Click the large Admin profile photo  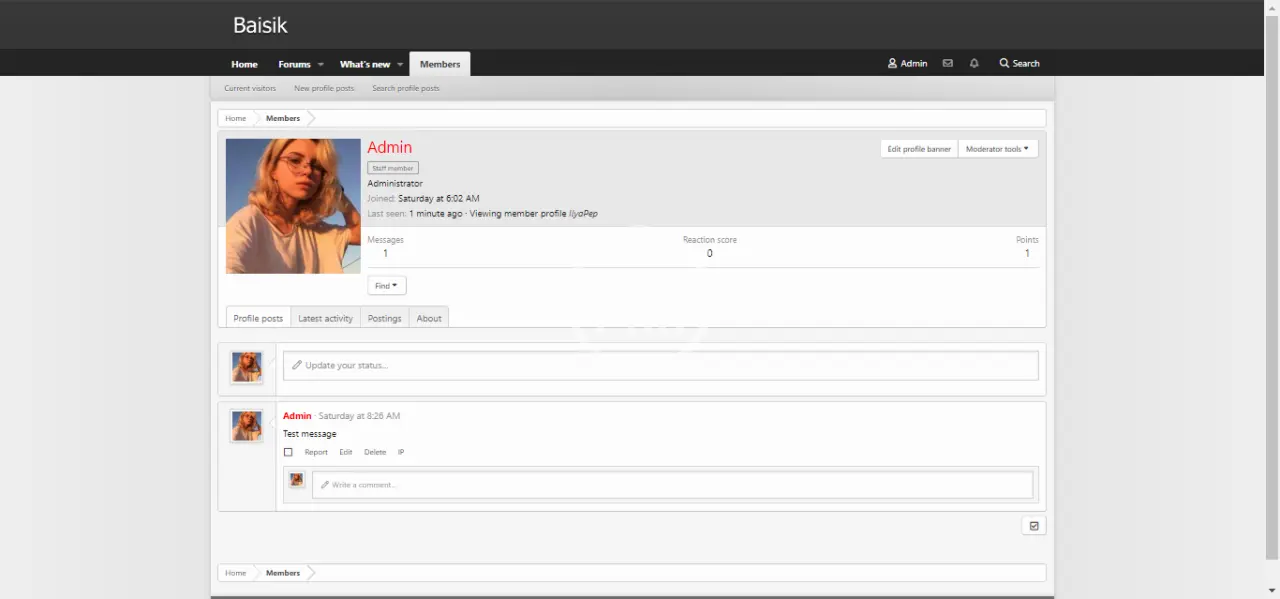tap(293, 206)
